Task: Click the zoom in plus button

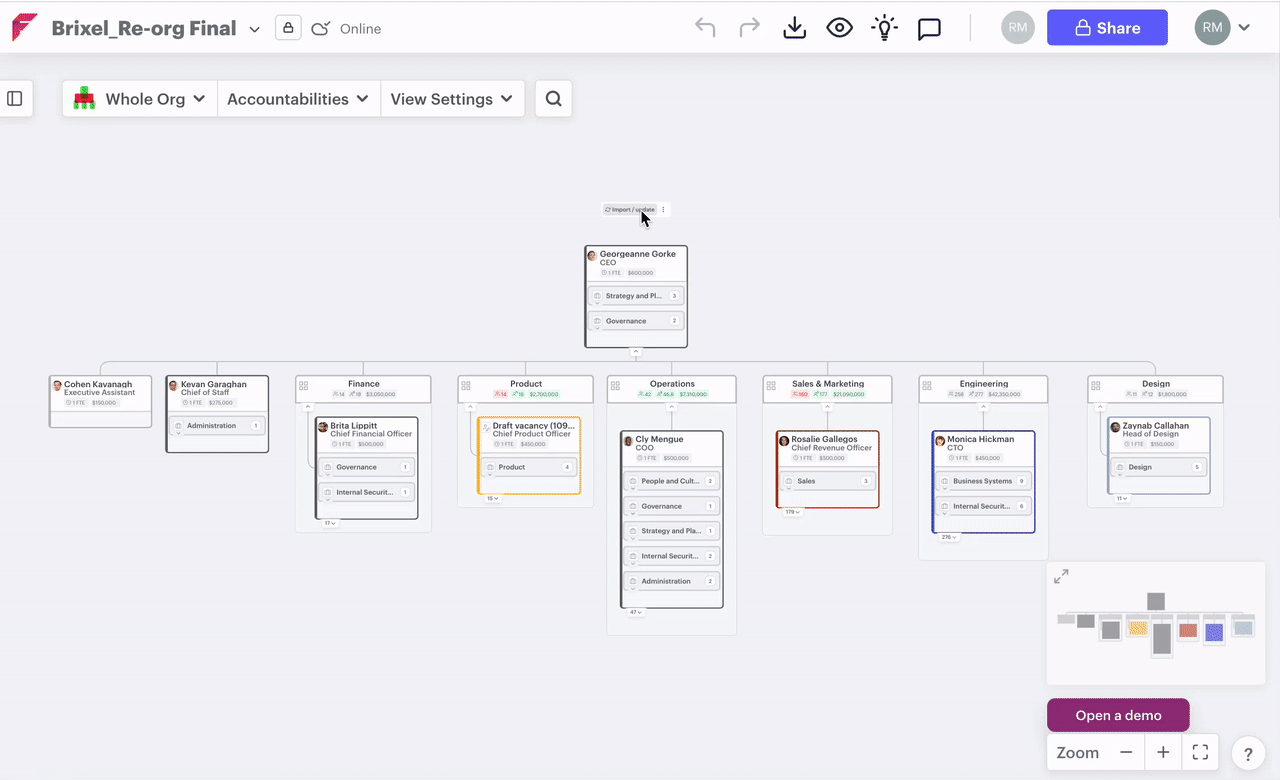Action: point(1163,753)
